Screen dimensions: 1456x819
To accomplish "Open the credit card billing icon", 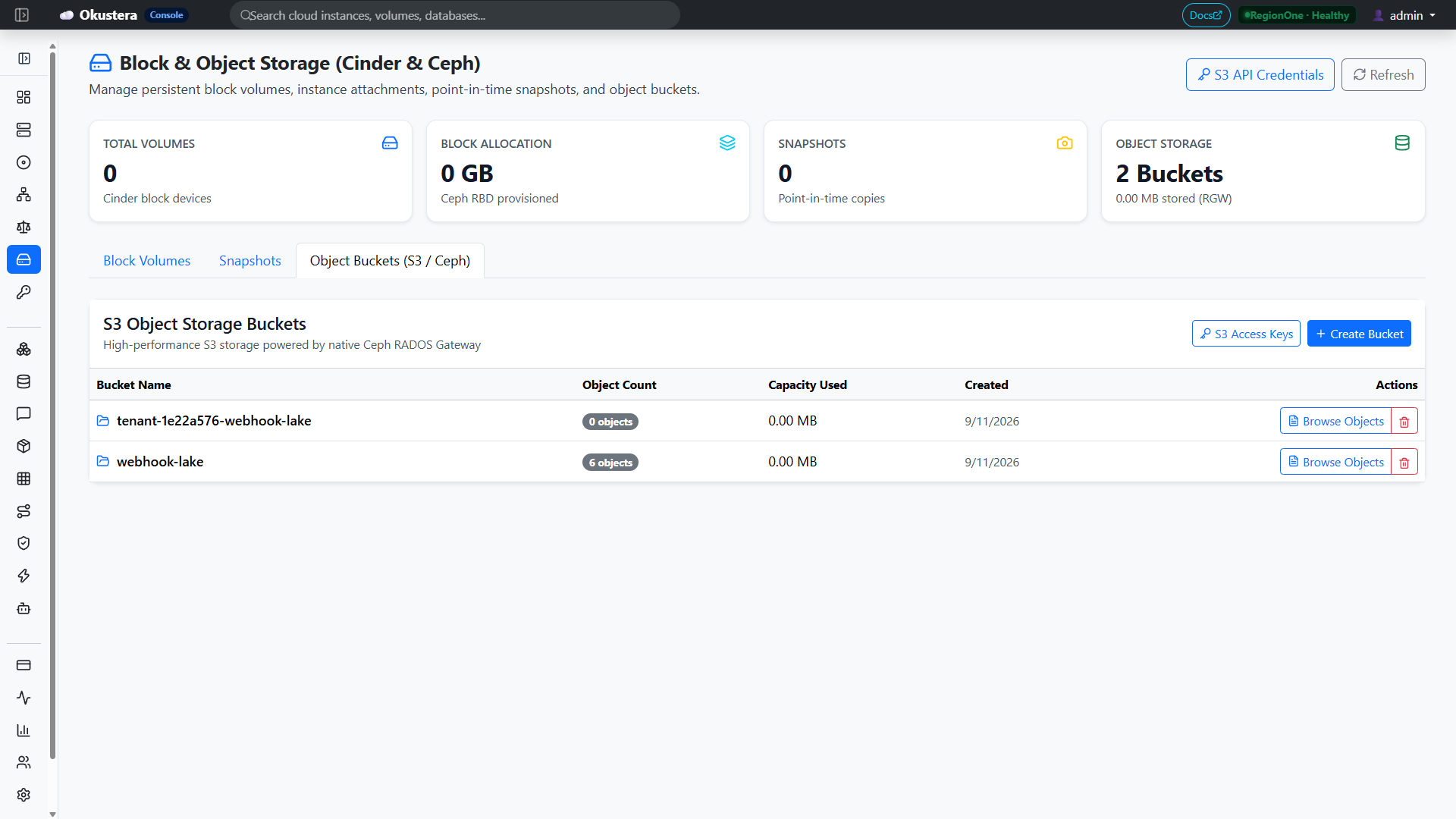I will (x=24, y=665).
